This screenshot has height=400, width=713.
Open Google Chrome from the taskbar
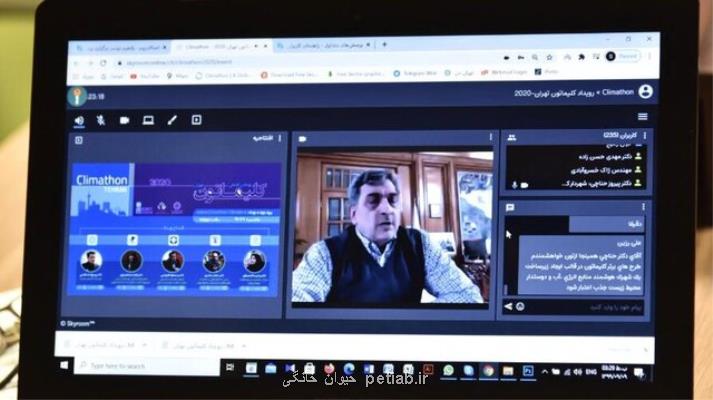488,370
